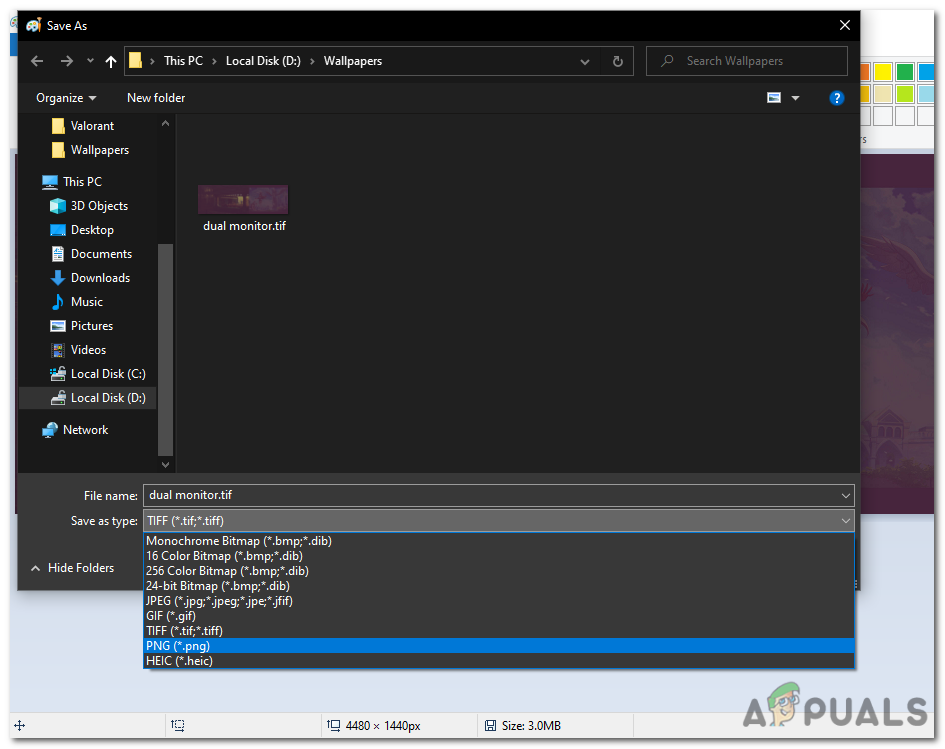Refresh the Wallpapers folder view
945x749 pixels.
coord(617,61)
